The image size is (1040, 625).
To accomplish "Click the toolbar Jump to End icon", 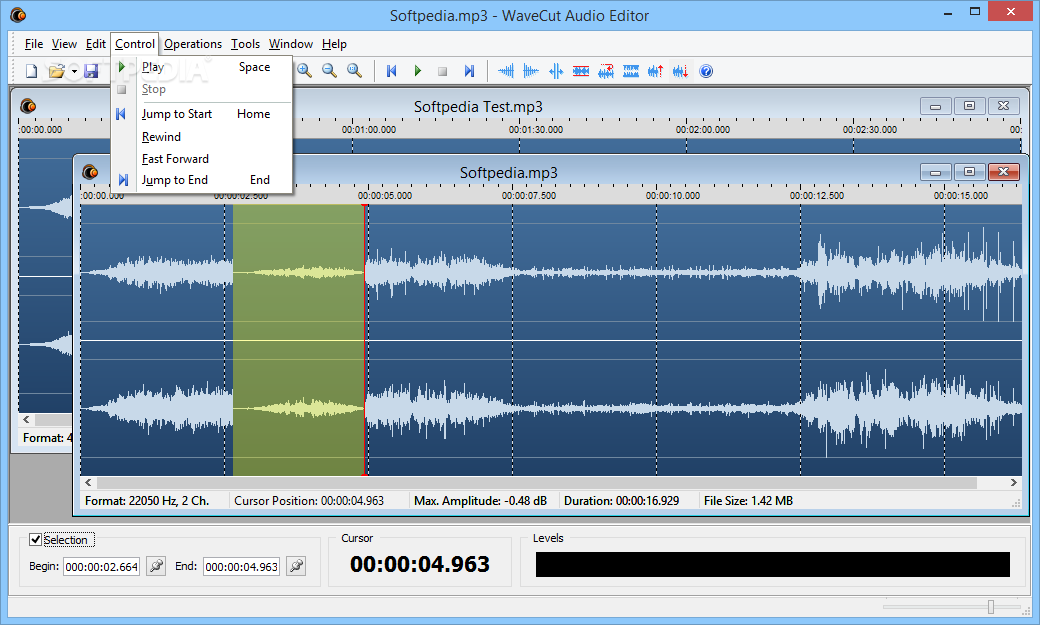I will 469,71.
